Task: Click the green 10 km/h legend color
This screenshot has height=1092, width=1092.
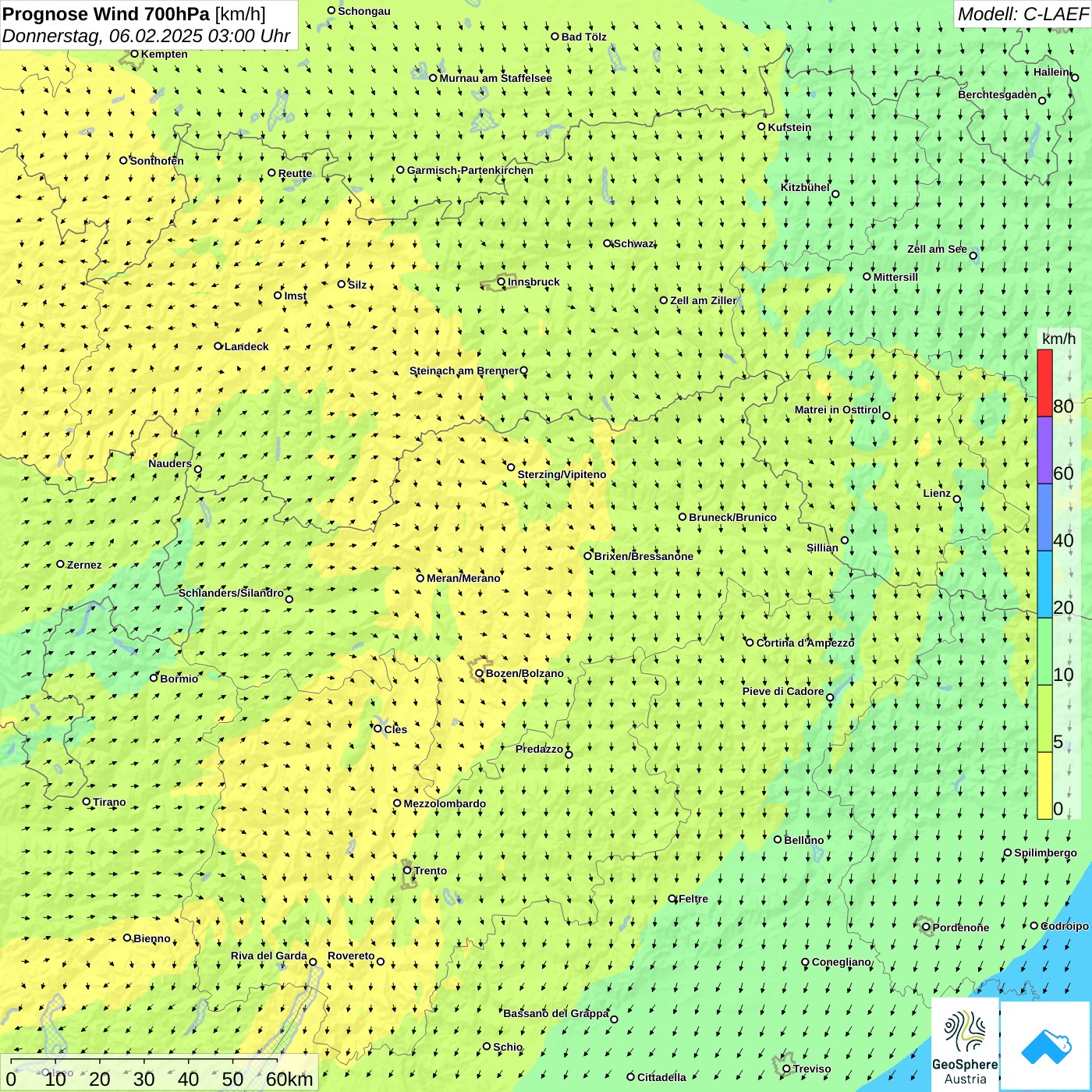Action: point(1044,651)
